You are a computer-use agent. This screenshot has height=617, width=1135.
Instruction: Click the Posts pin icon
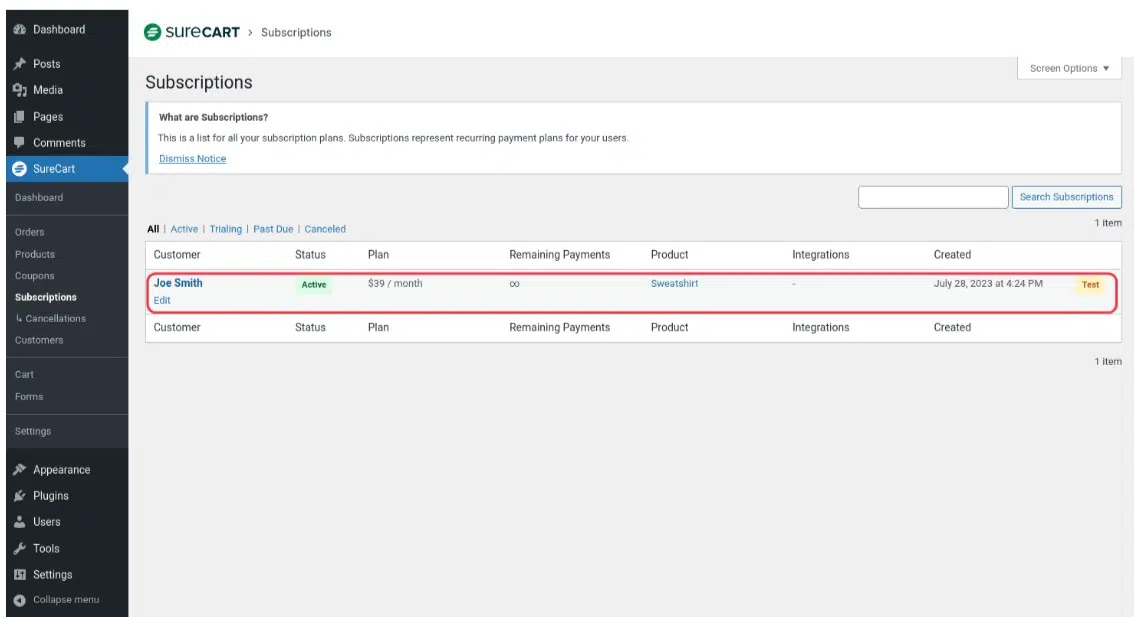pyautogui.click(x=19, y=64)
